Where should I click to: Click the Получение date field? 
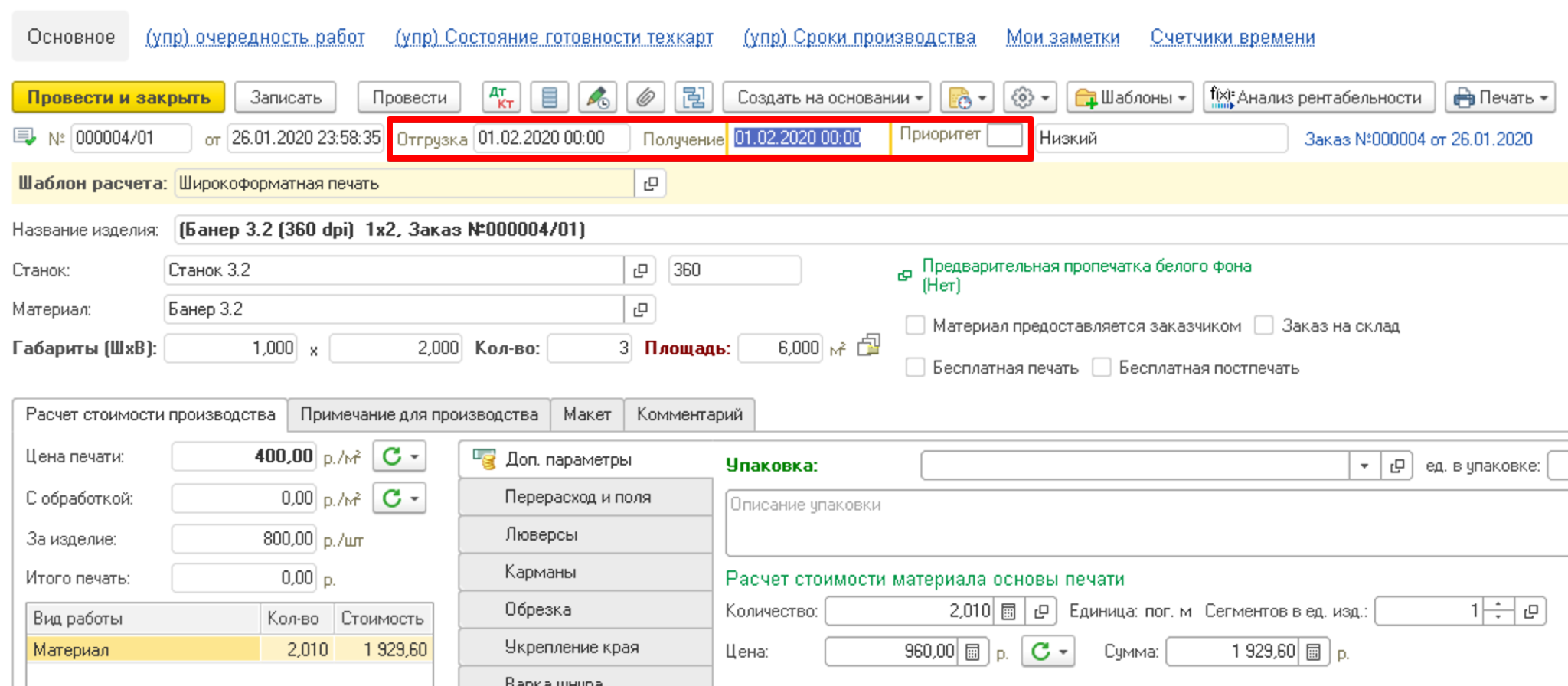808,138
